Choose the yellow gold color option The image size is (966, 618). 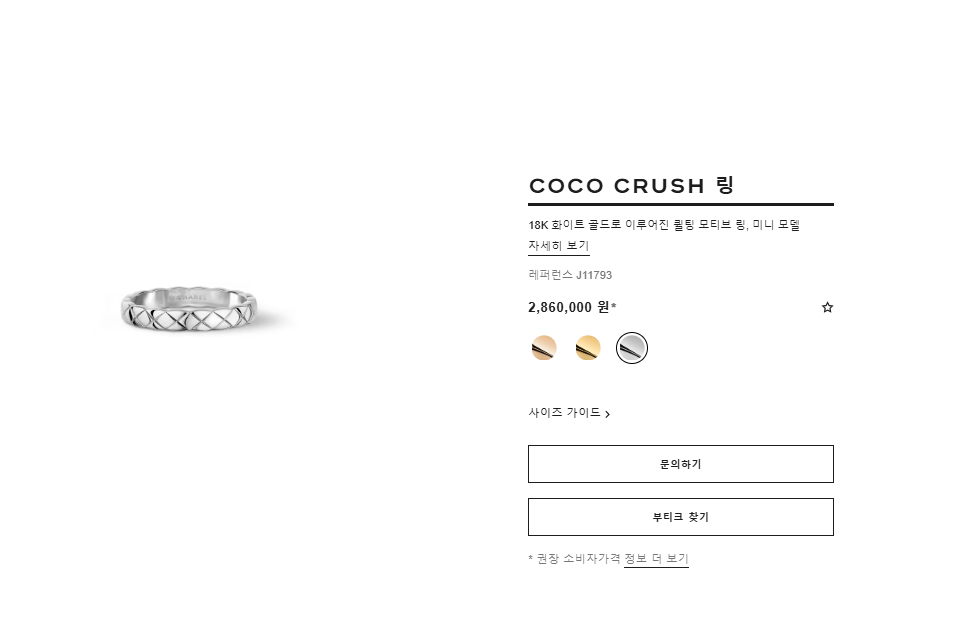588,348
